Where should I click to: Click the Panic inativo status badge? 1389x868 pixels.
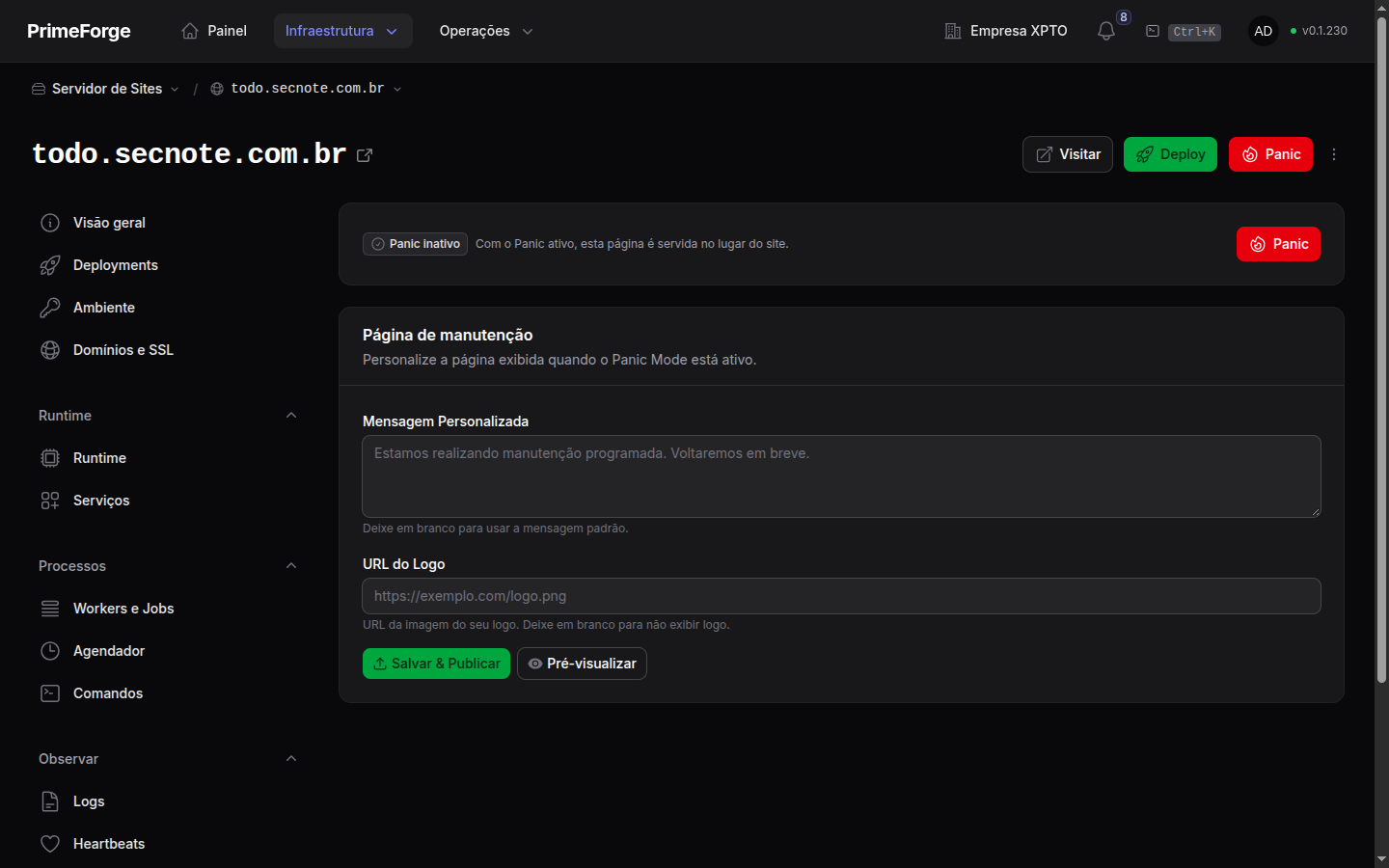(x=415, y=244)
